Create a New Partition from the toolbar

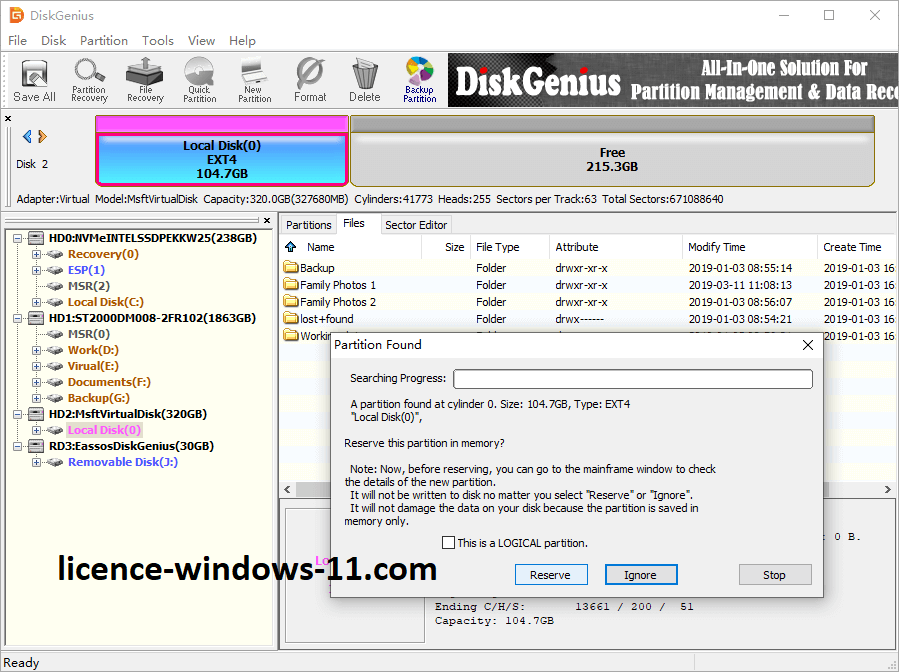(x=254, y=80)
